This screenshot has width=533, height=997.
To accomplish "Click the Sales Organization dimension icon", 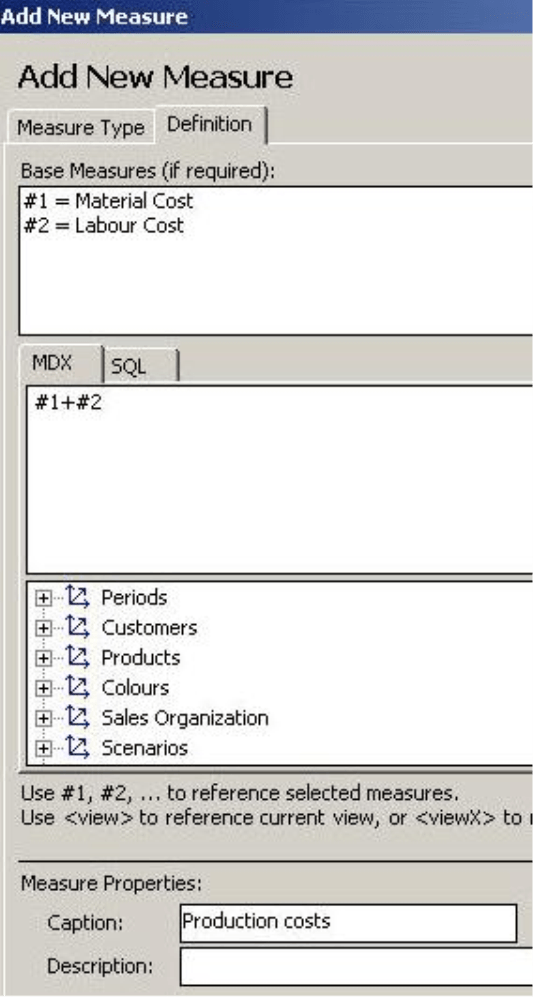I will pos(78,718).
